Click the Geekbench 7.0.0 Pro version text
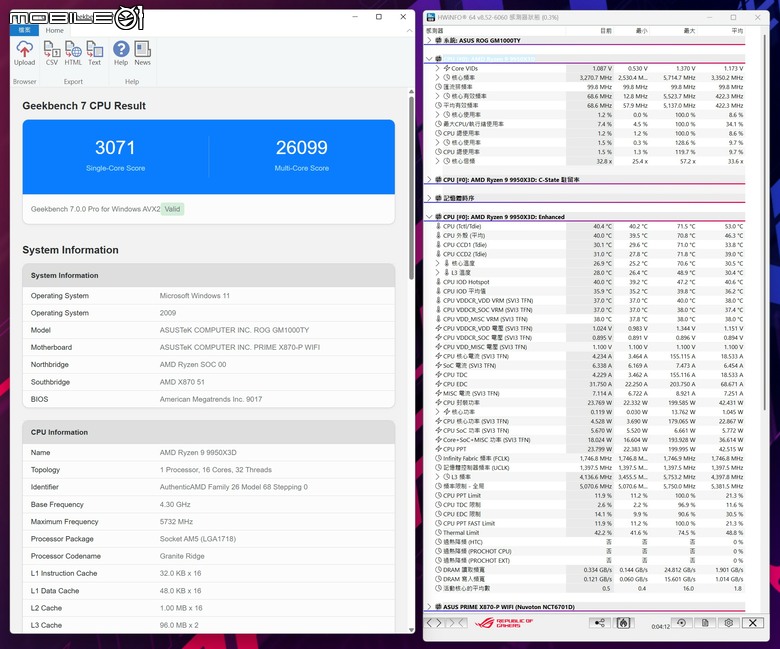 click(96, 209)
